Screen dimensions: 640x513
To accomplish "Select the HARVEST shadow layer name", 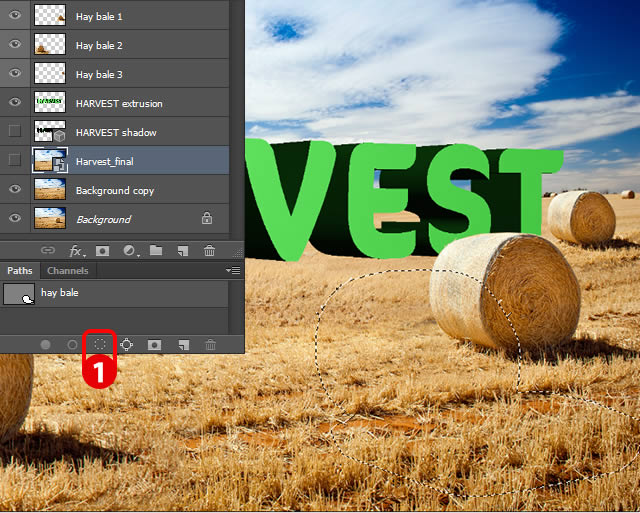I will click(x=116, y=133).
